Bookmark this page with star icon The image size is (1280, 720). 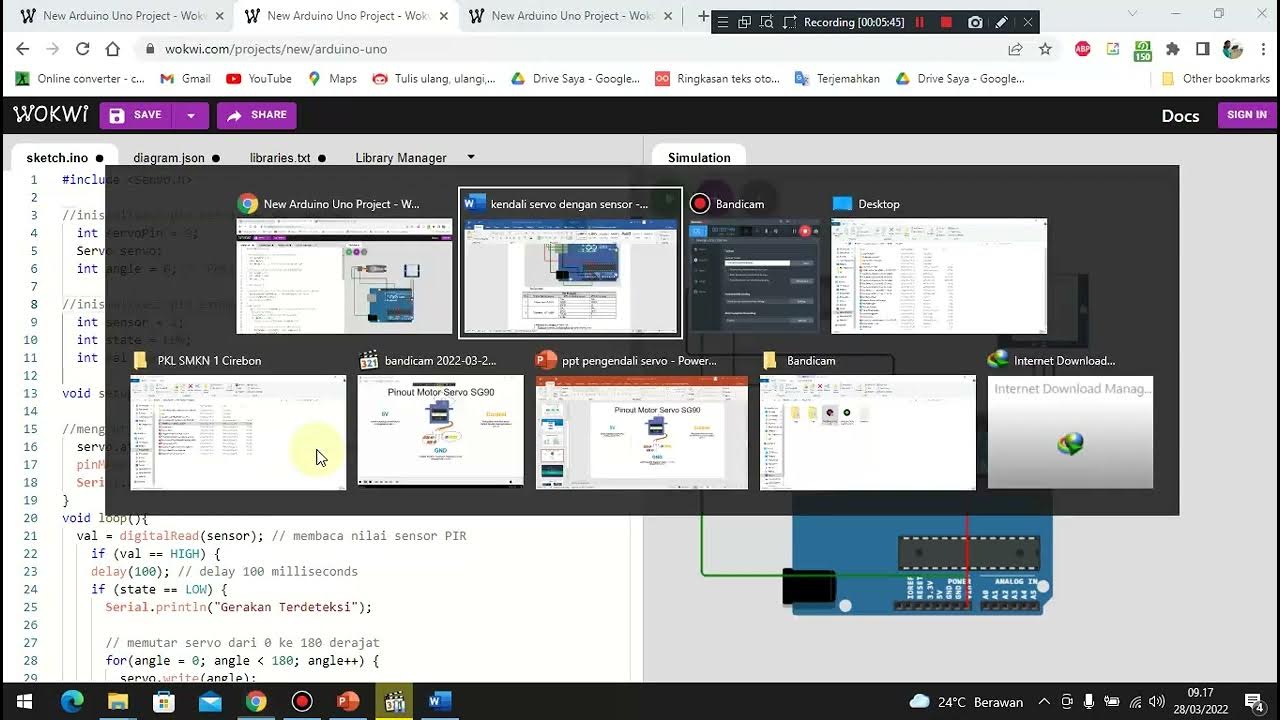[x=1045, y=49]
